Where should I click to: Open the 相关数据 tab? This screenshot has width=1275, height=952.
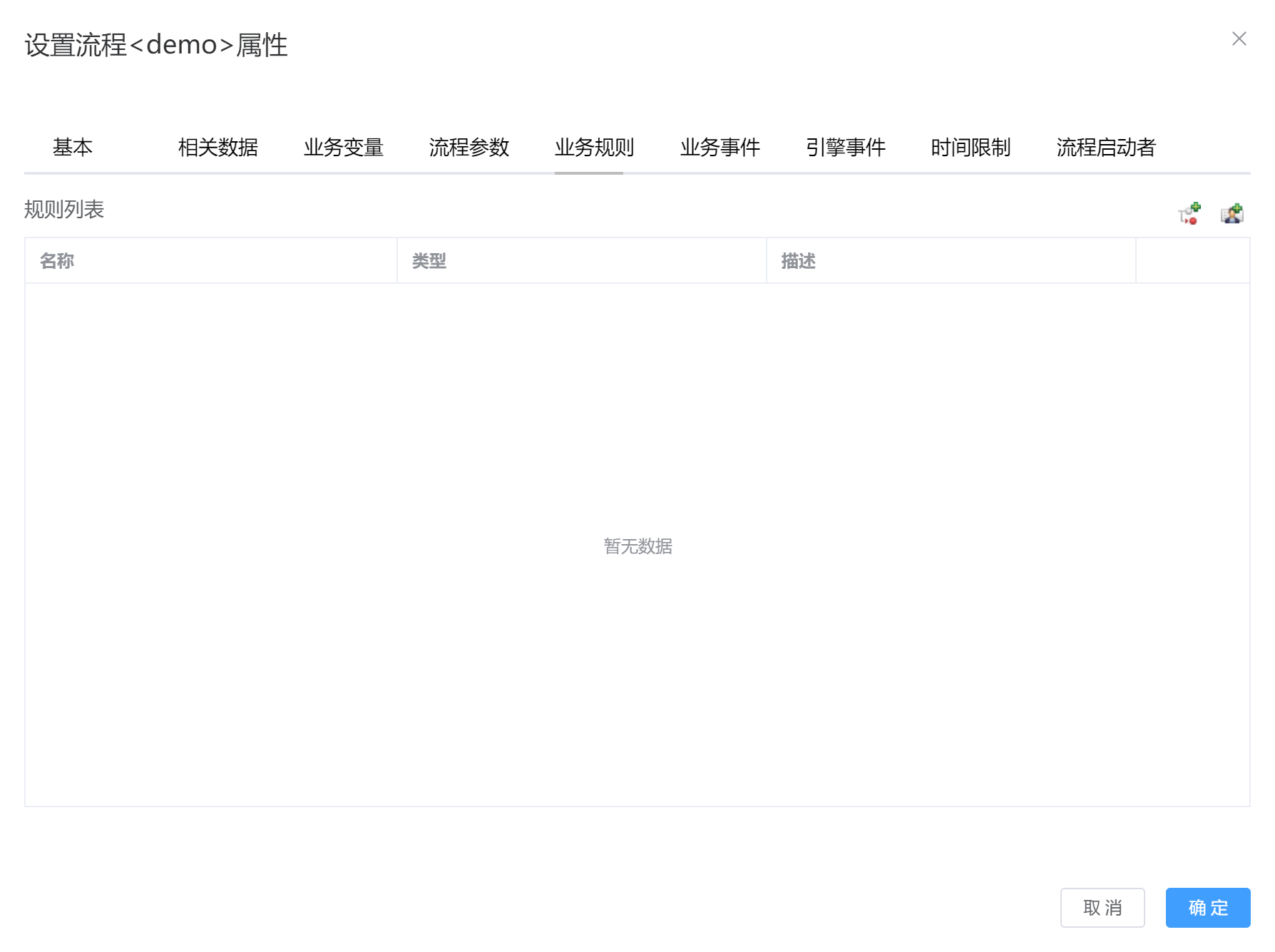(x=218, y=148)
